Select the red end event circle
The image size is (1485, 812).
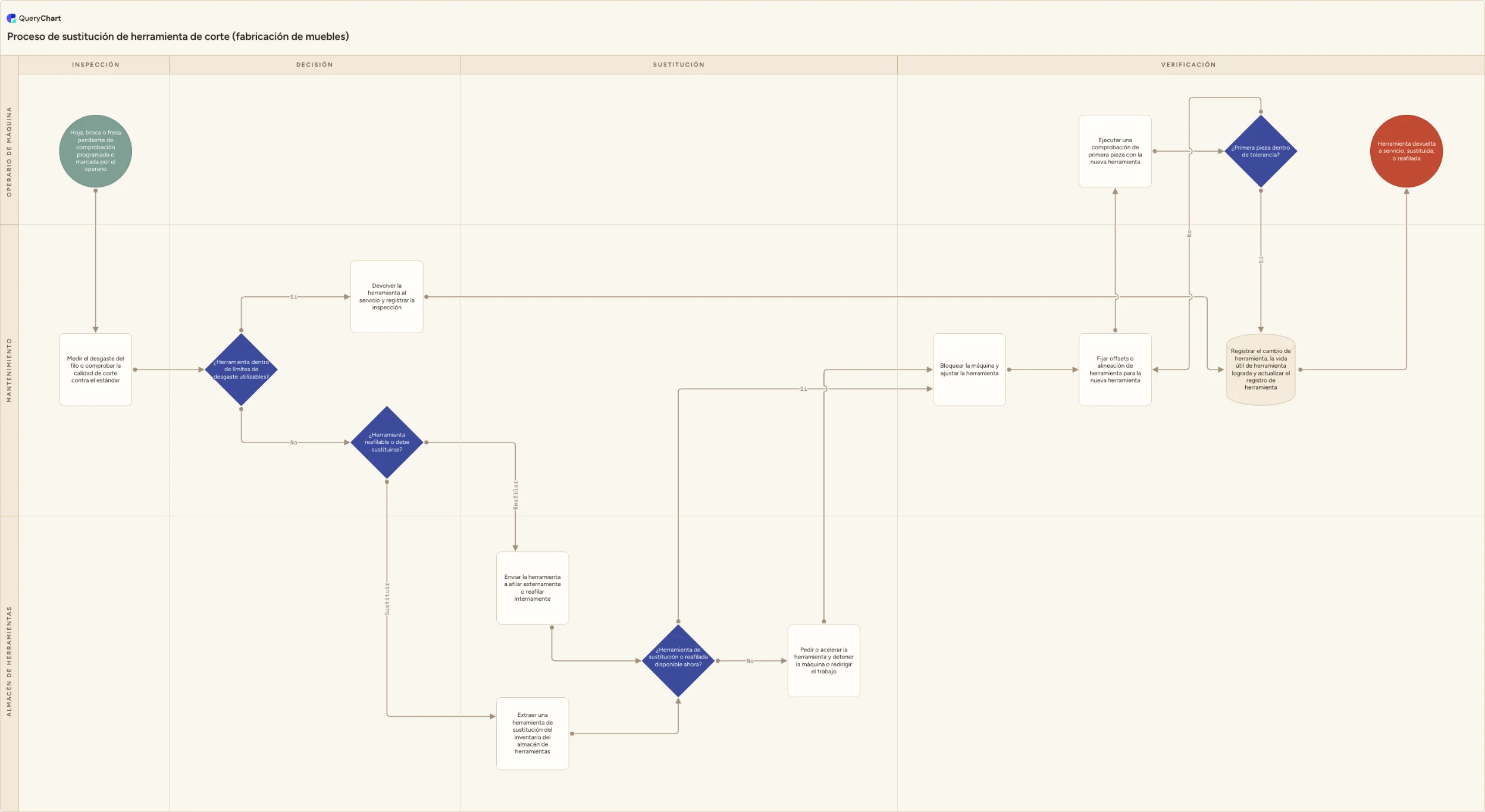click(1406, 151)
